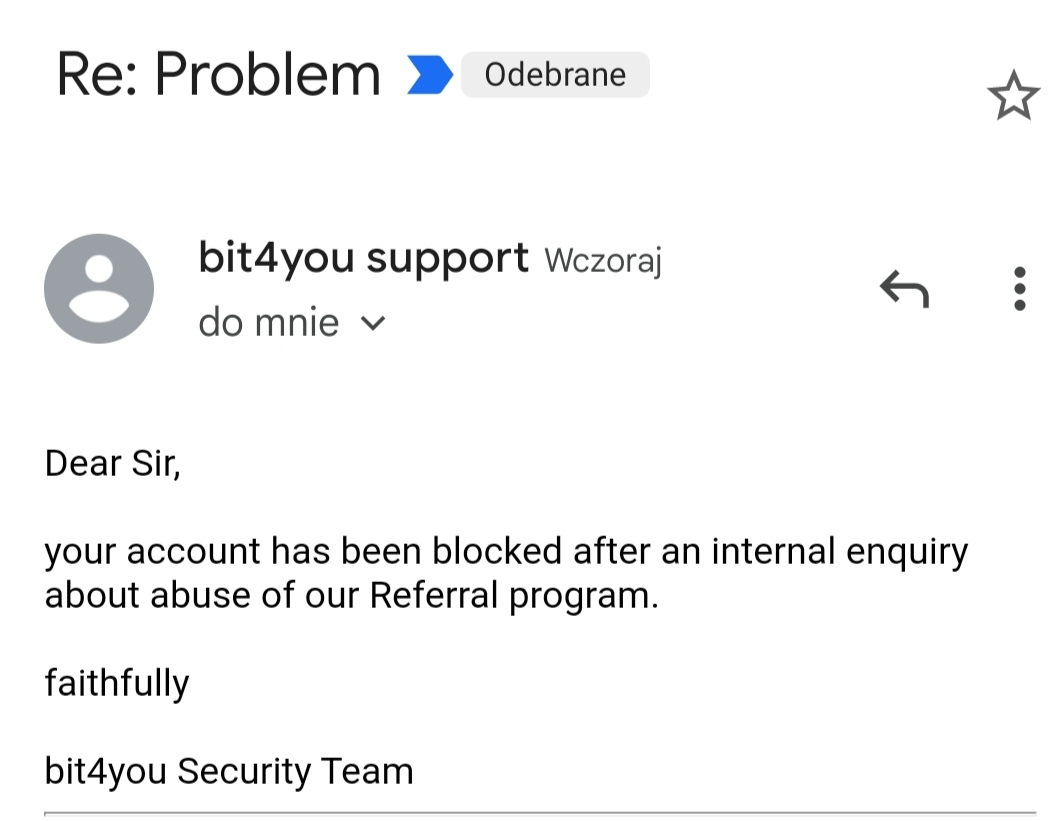Tap sender name bit4you support
1049x821 pixels.
pos(363,258)
